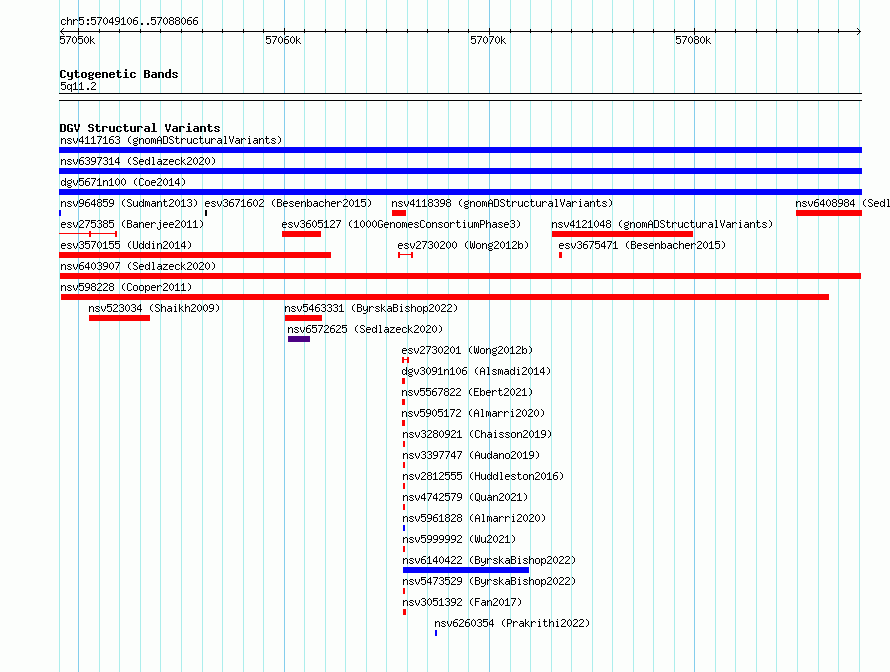The image size is (890, 672).
Task: Select the nsv6408984 red bar at right edge
Action: tap(829, 213)
